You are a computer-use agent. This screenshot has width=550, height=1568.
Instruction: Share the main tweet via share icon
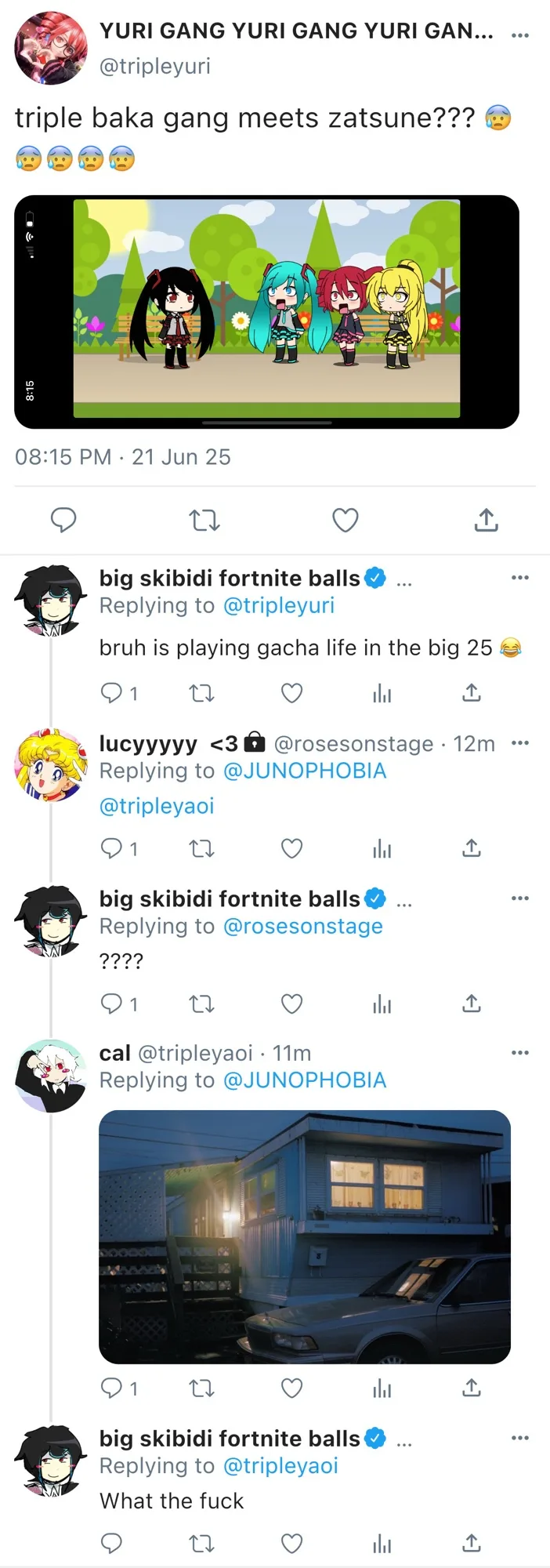(x=486, y=520)
